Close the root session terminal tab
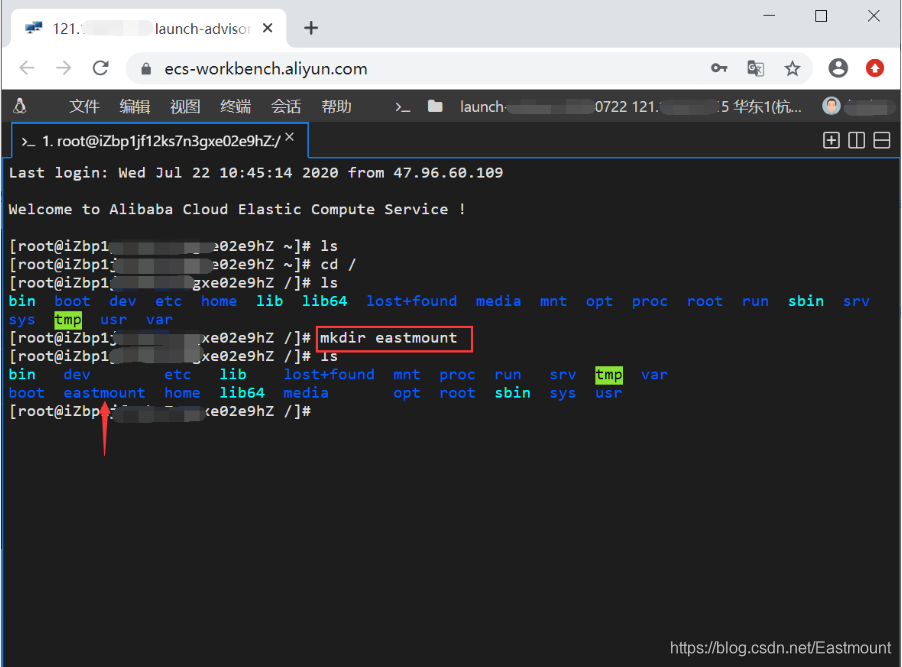The image size is (902, 667). coord(289,137)
